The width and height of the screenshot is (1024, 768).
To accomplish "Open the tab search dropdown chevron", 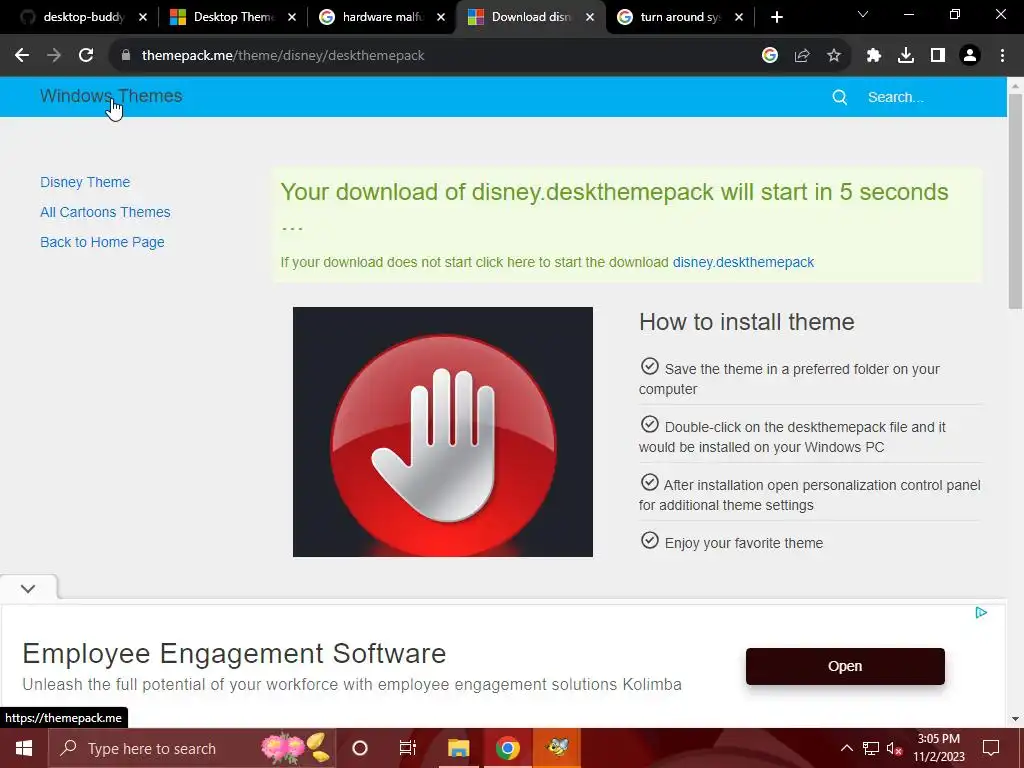I will pos(863,14).
